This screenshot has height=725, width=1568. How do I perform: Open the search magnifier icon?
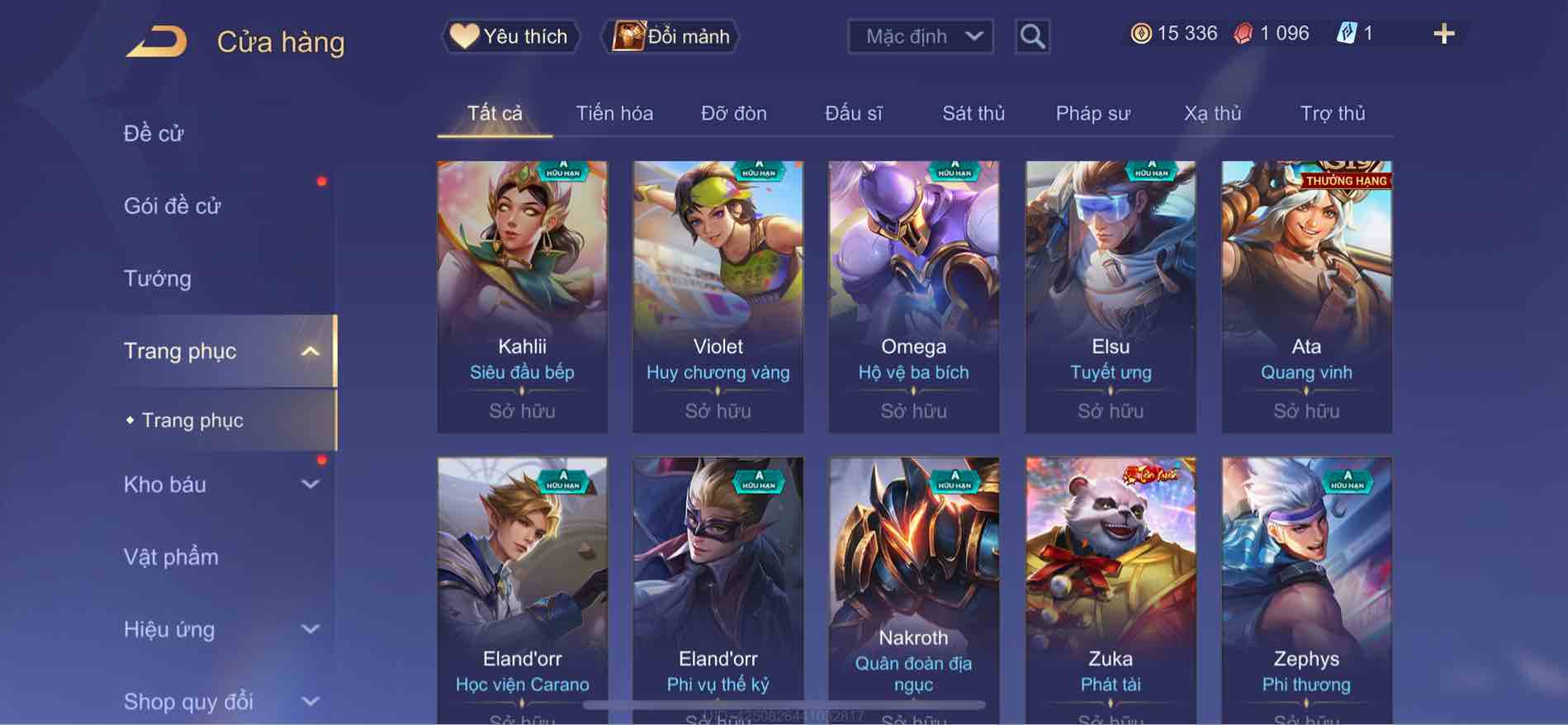click(x=1032, y=36)
